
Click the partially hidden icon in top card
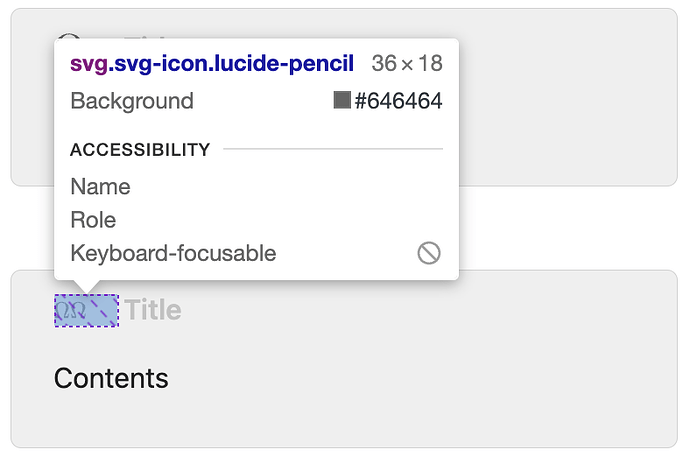pos(70,35)
